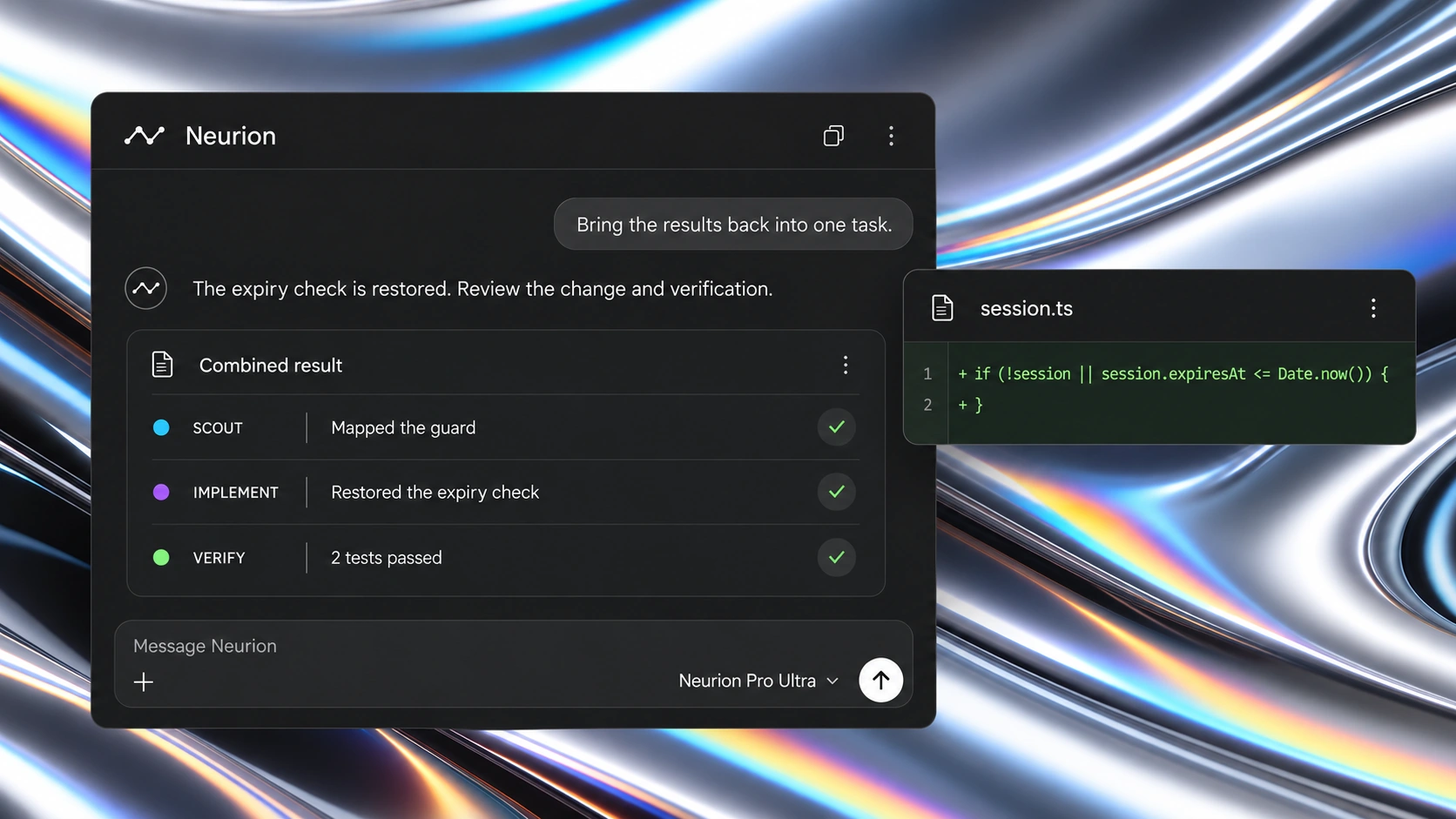Click the closing brace on code line 2
Image resolution: width=1456 pixels, height=819 pixels.
[979, 405]
